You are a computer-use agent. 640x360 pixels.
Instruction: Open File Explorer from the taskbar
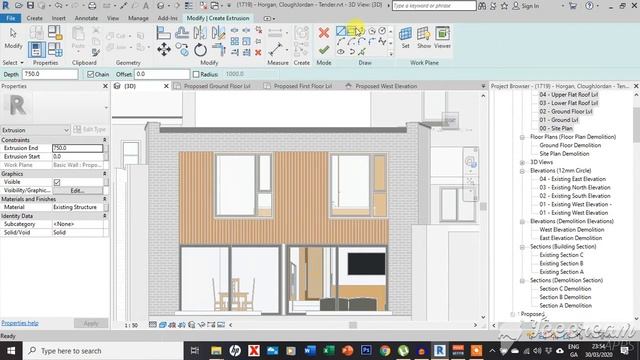pyautogui.click(x=216, y=351)
